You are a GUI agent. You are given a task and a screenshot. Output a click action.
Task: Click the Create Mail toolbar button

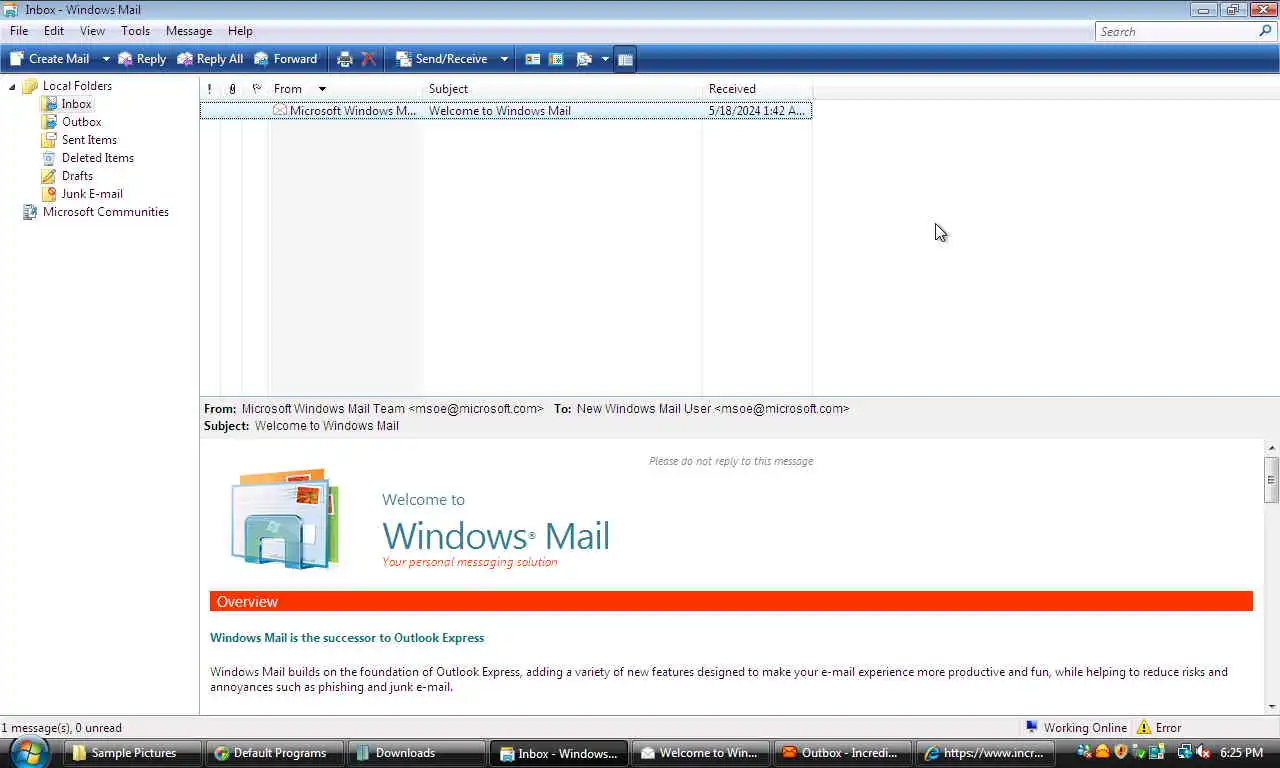pyautogui.click(x=50, y=59)
